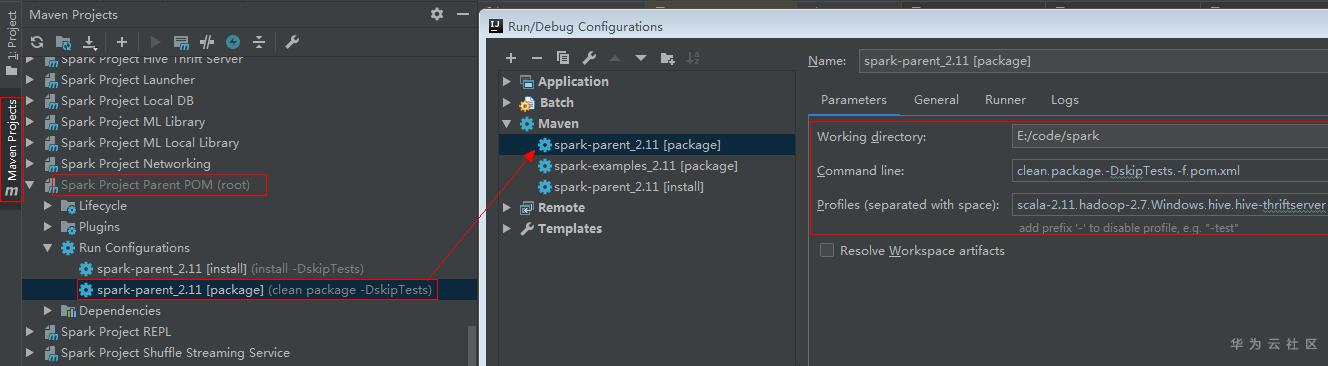
Task: Expand Spark Project Networking node
Action: [x=30, y=164]
